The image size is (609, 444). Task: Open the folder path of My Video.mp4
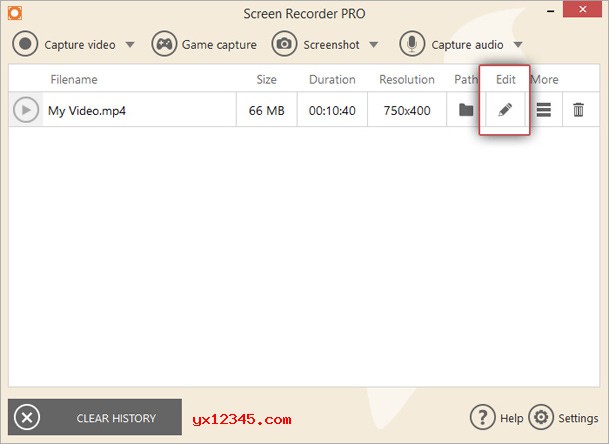466,110
